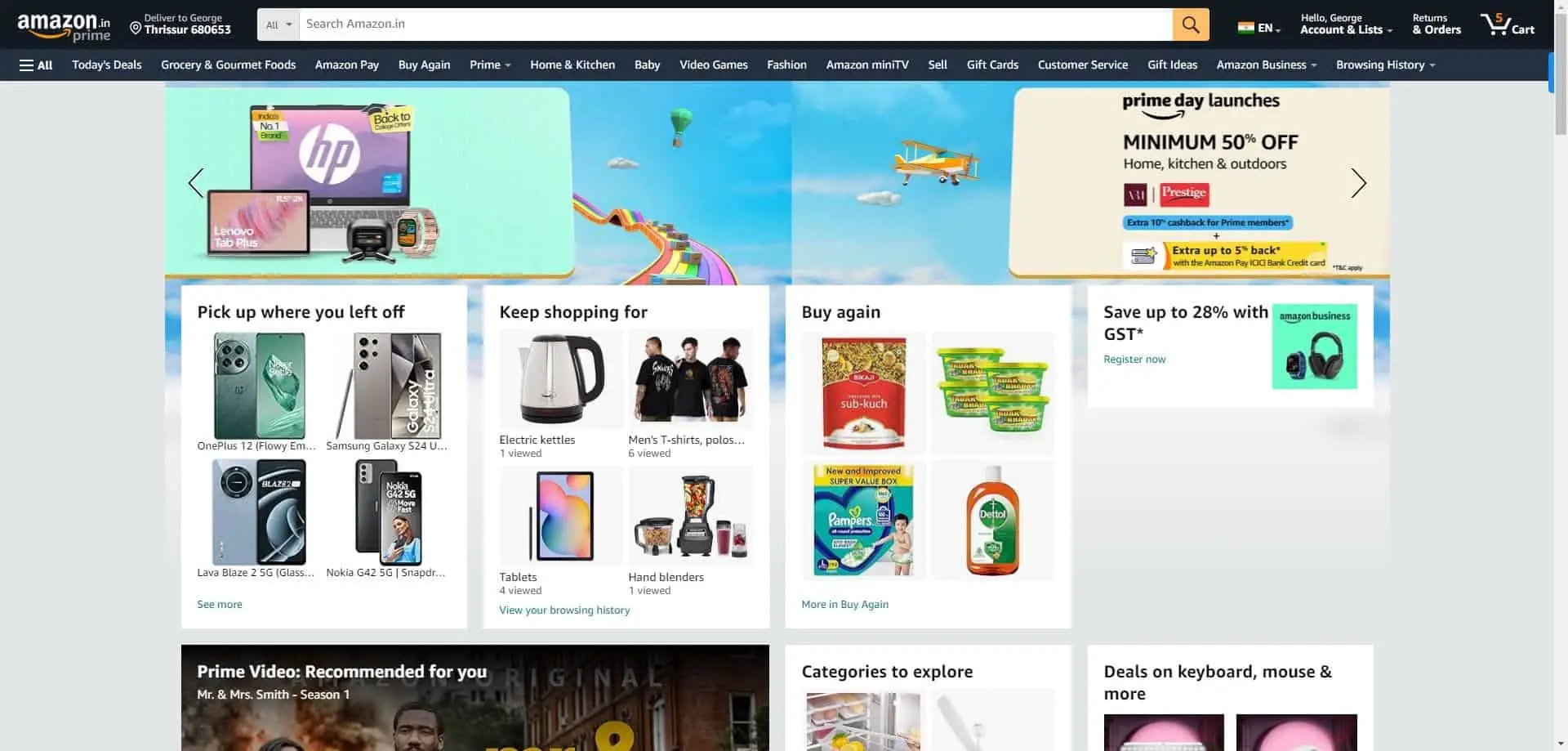This screenshot has height=751, width=1568.
Task: Click Register now link
Action: point(1134,360)
